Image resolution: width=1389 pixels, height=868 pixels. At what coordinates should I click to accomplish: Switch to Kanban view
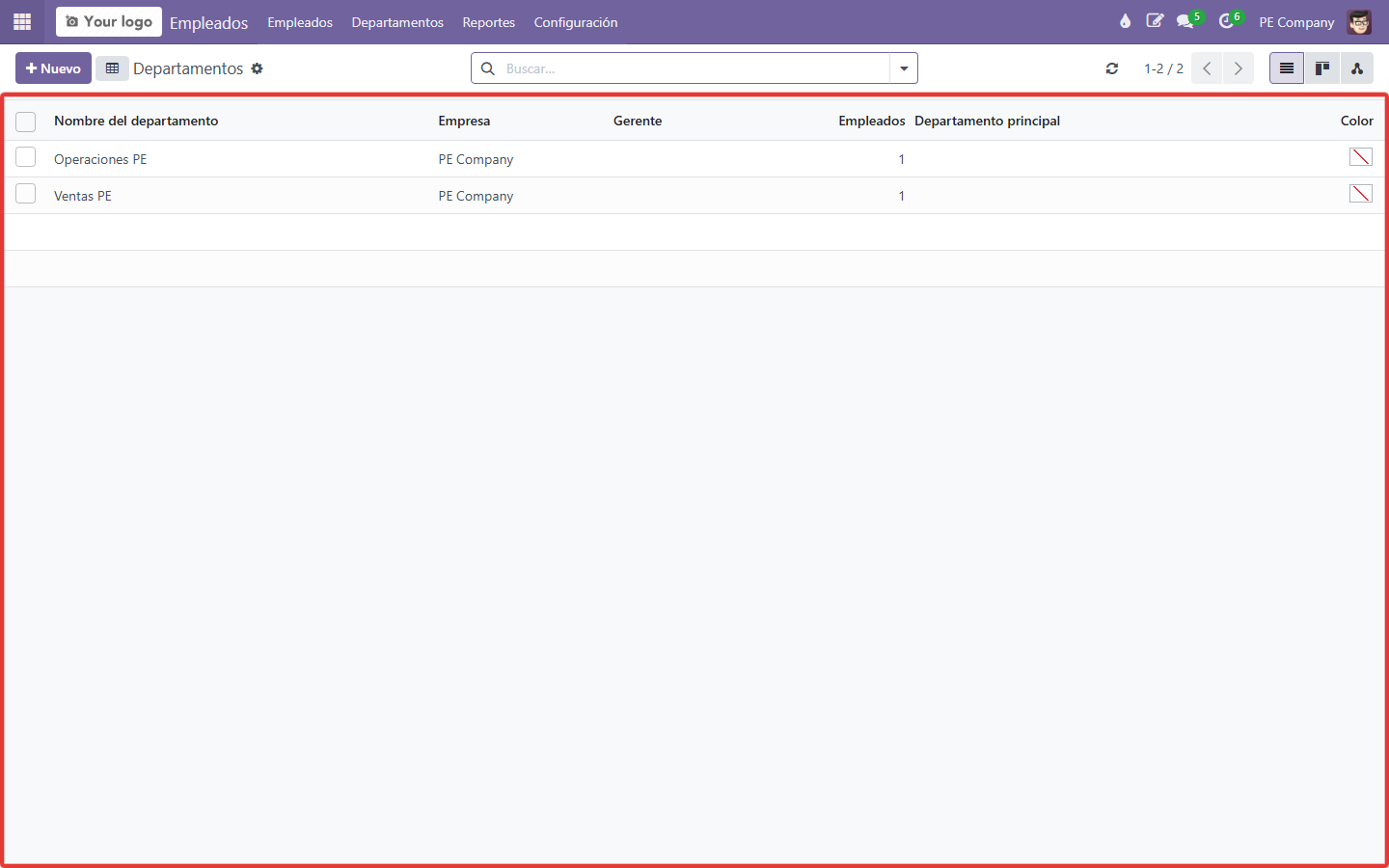[x=1321, y=68]
